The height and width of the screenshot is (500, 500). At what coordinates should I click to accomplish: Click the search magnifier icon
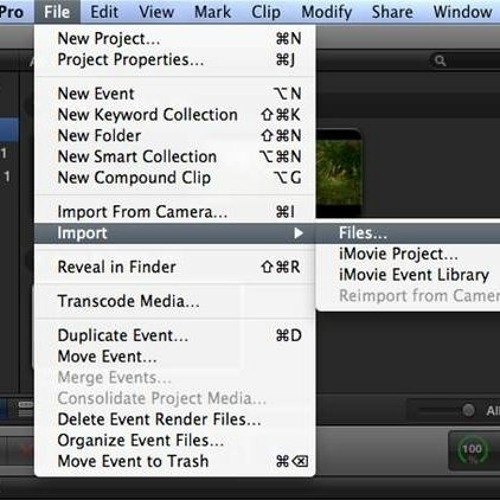click(440, 61)
